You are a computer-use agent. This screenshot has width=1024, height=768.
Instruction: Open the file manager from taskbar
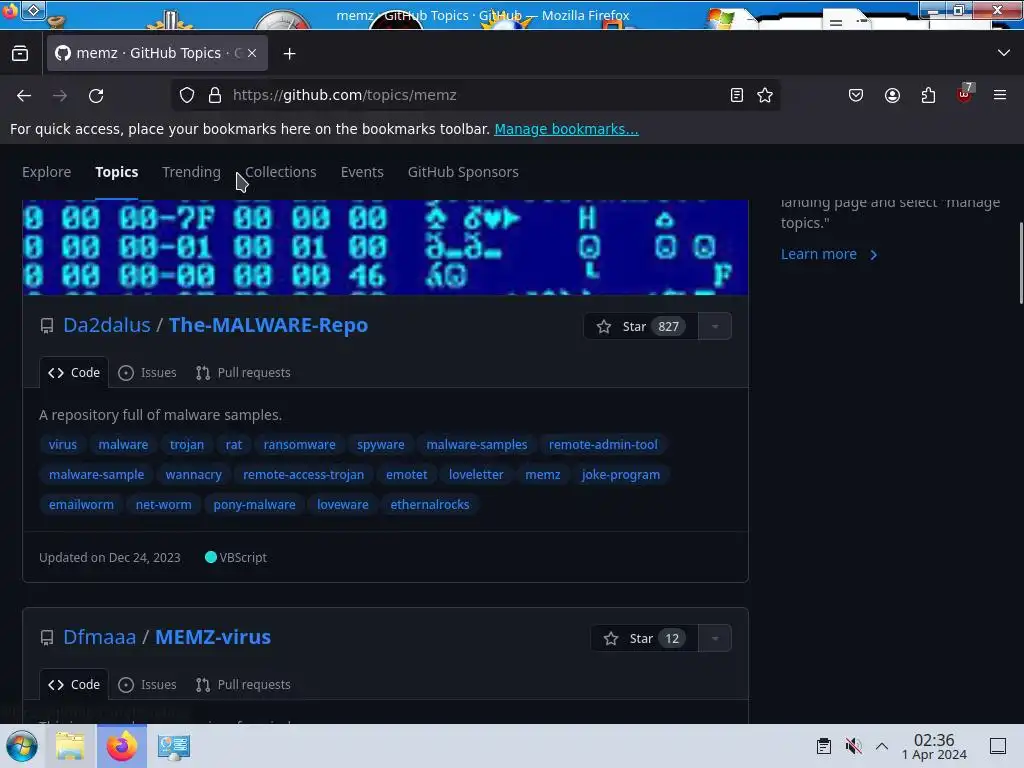70,746
